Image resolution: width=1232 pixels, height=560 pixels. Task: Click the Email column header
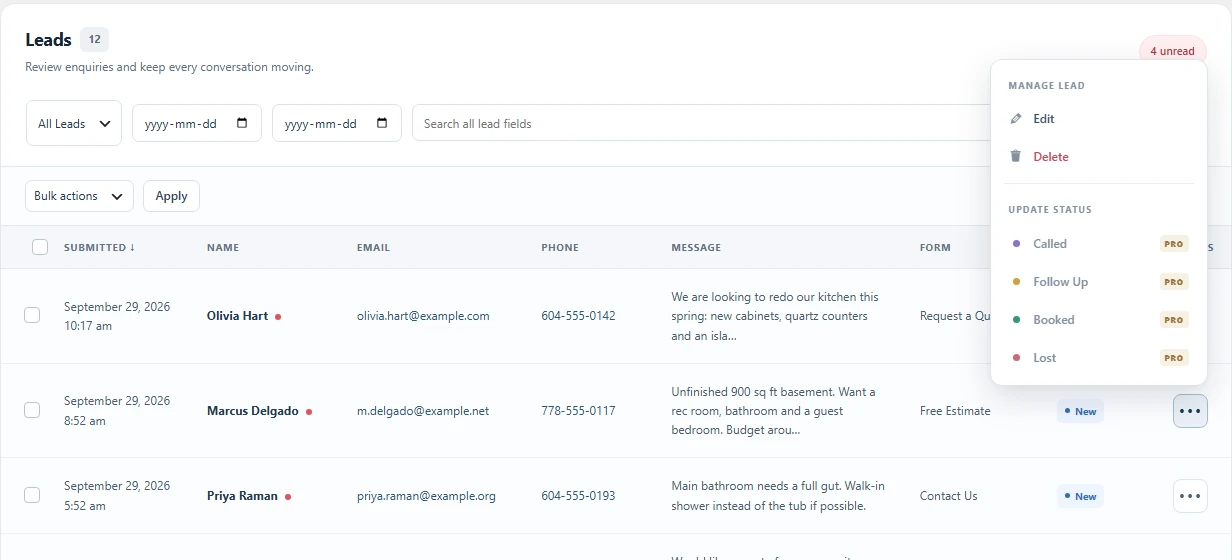pyautogui.click(x=373, y=247)
